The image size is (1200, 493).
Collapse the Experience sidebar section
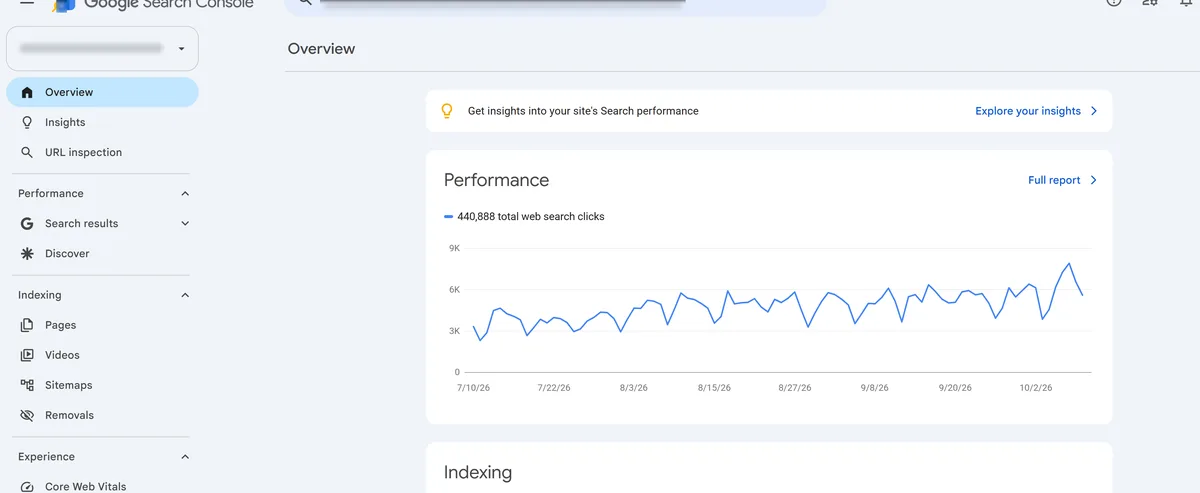pos(185,457)
